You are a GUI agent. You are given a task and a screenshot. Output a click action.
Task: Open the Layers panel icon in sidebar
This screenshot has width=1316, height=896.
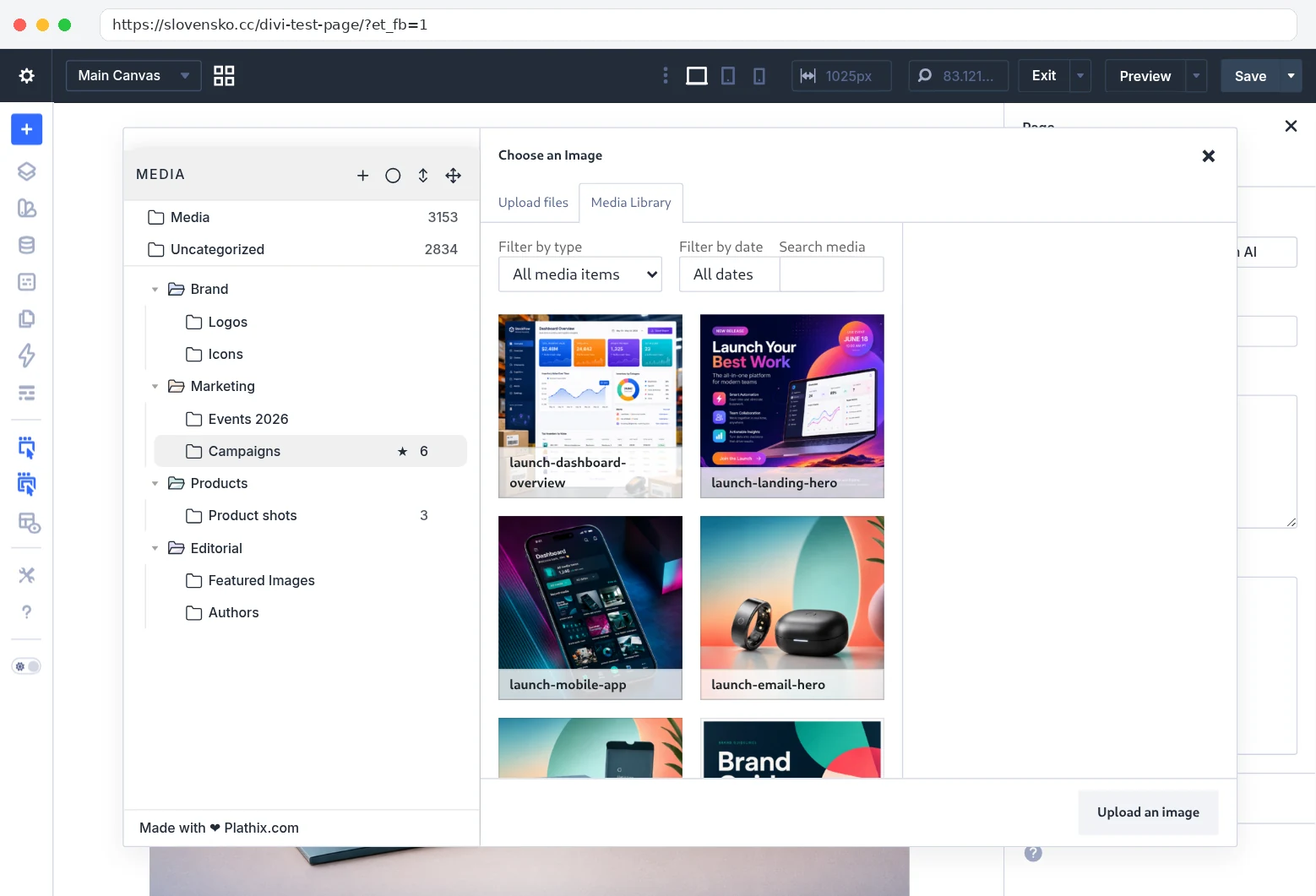point(27,171)
